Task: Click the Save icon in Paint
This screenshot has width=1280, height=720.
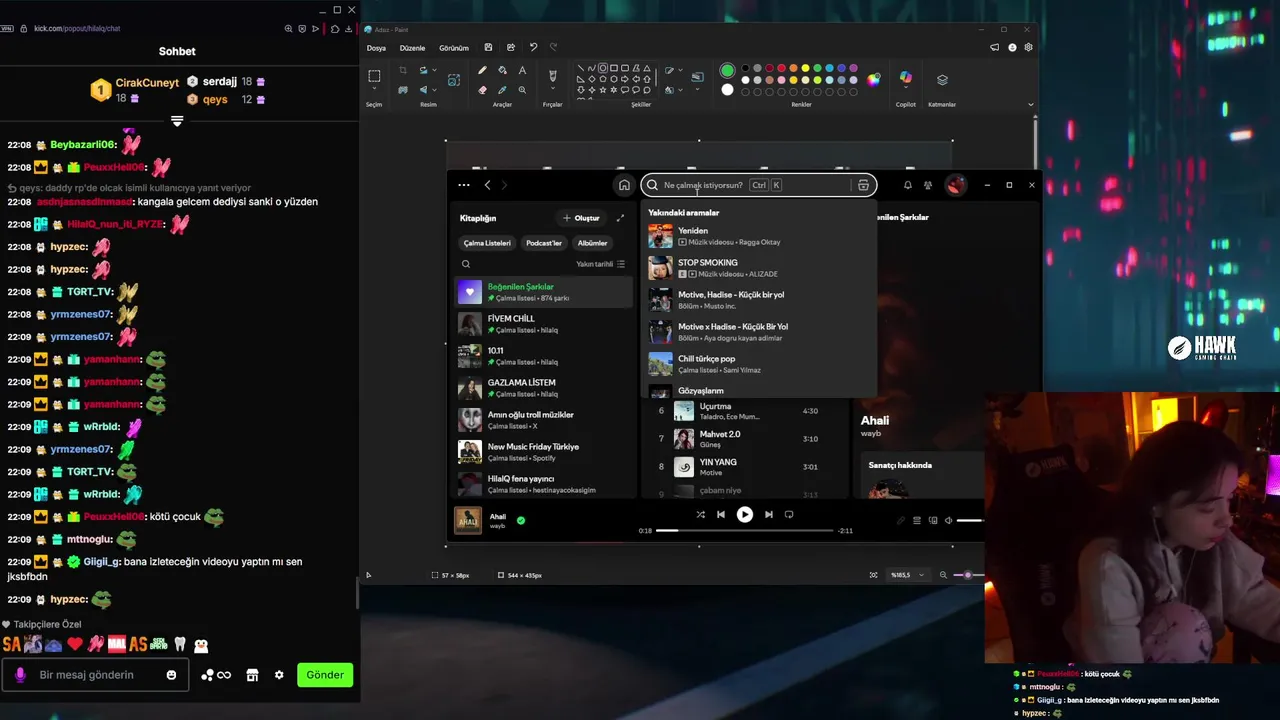Action: pos(488,47)
